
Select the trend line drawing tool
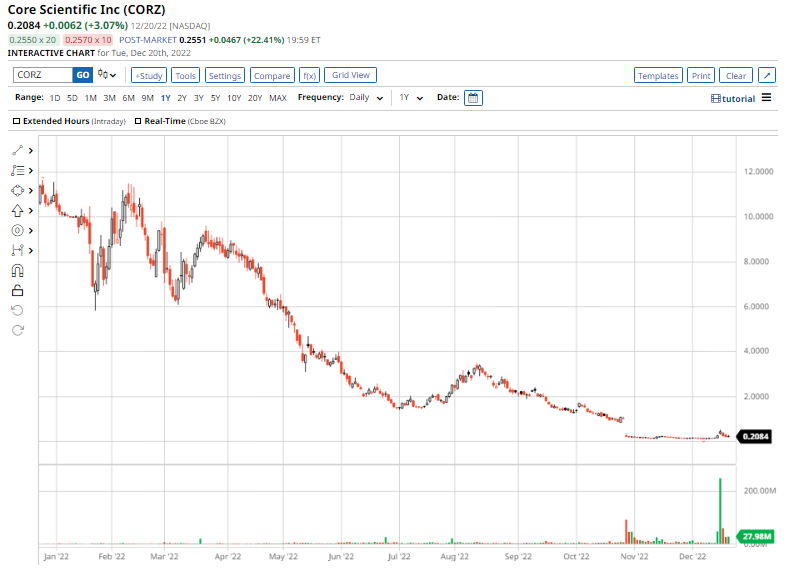[18, 150]
